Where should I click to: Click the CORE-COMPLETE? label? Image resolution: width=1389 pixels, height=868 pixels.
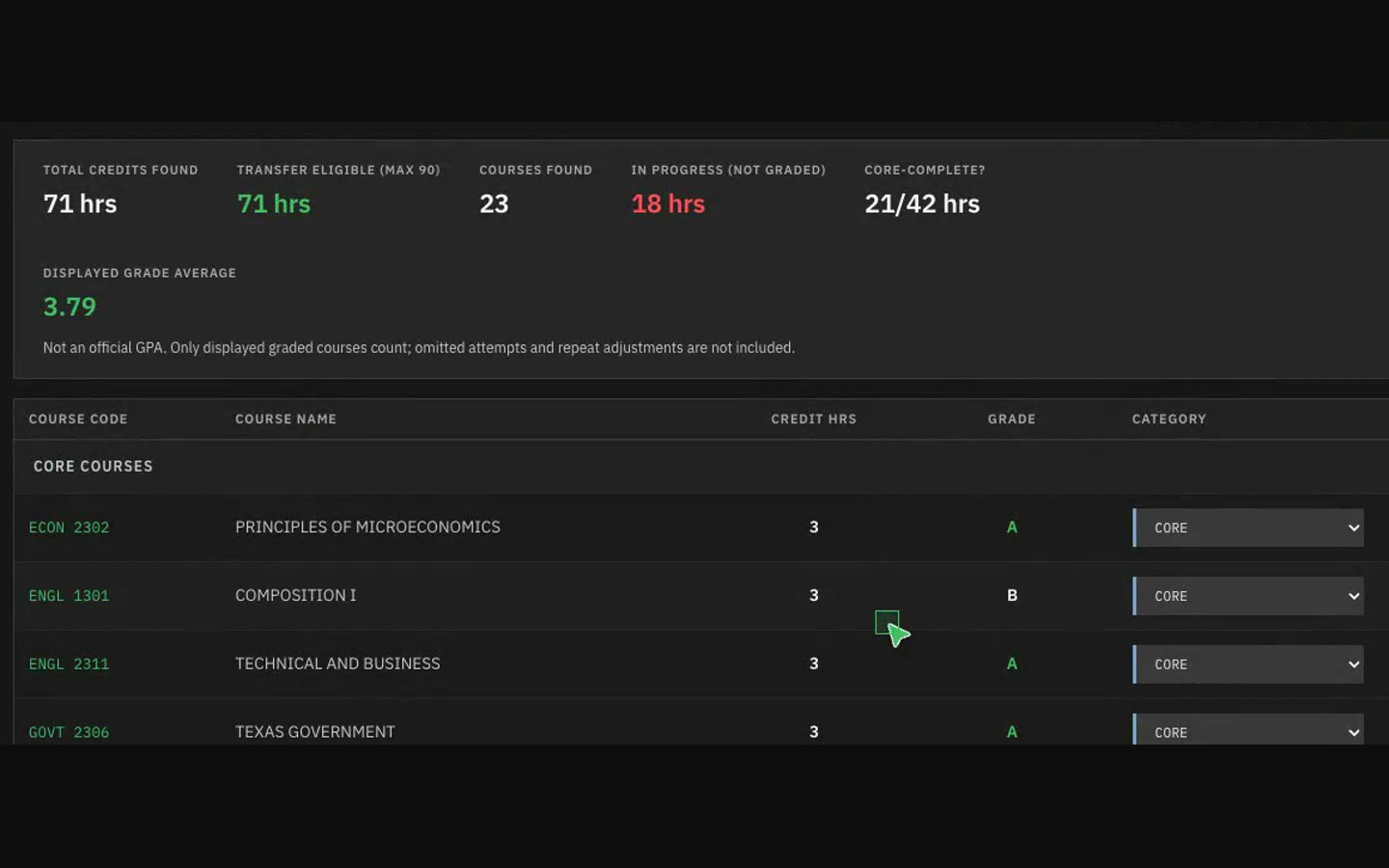point(925,170)
